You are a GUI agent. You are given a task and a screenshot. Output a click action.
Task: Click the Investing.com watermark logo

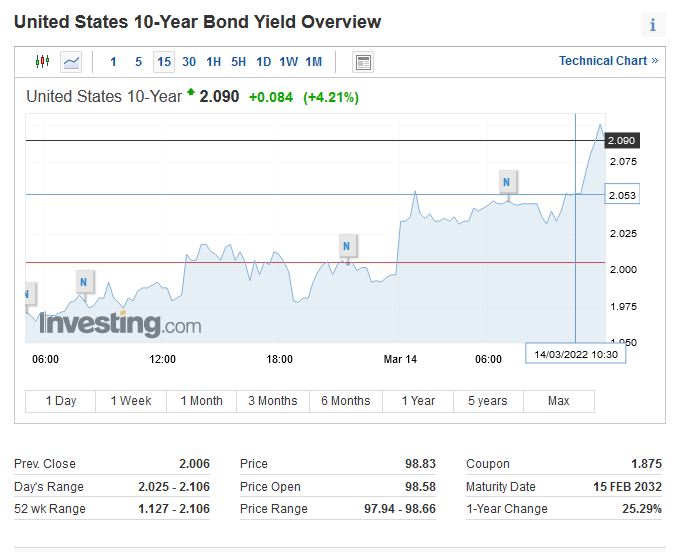click(120, 324)
